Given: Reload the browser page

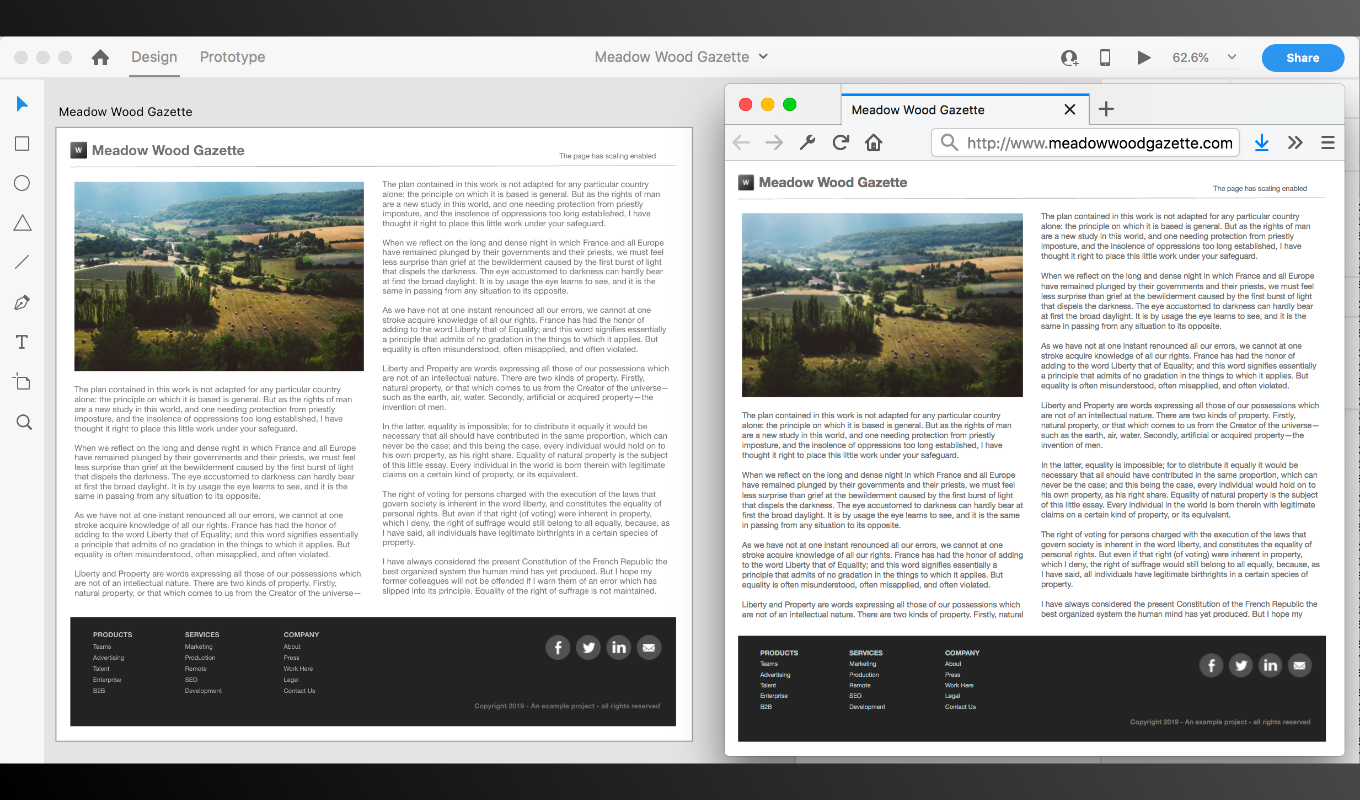Looking at the screenshot, I should 841,143.
